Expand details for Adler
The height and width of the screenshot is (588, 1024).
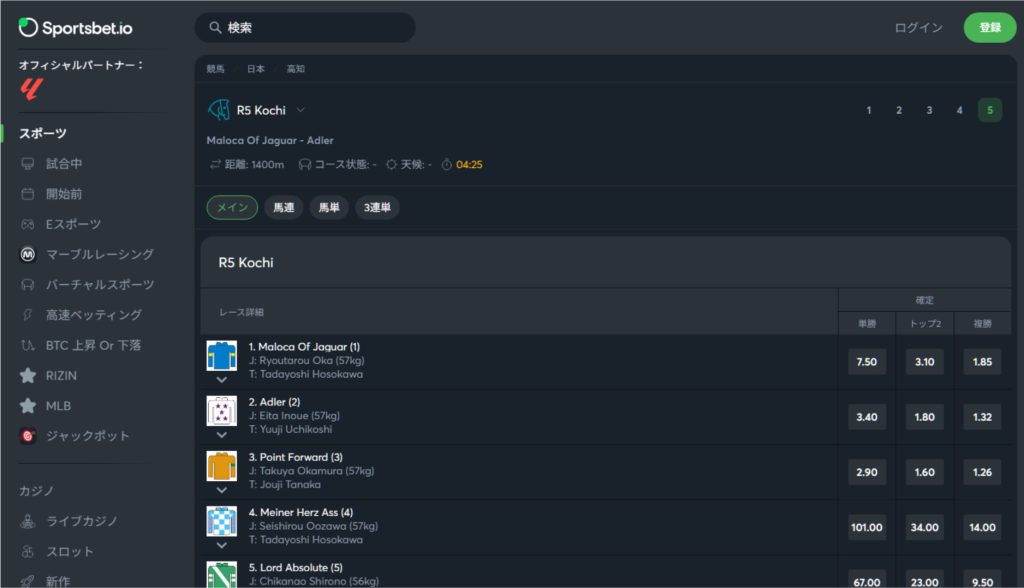tap(222, 434)
